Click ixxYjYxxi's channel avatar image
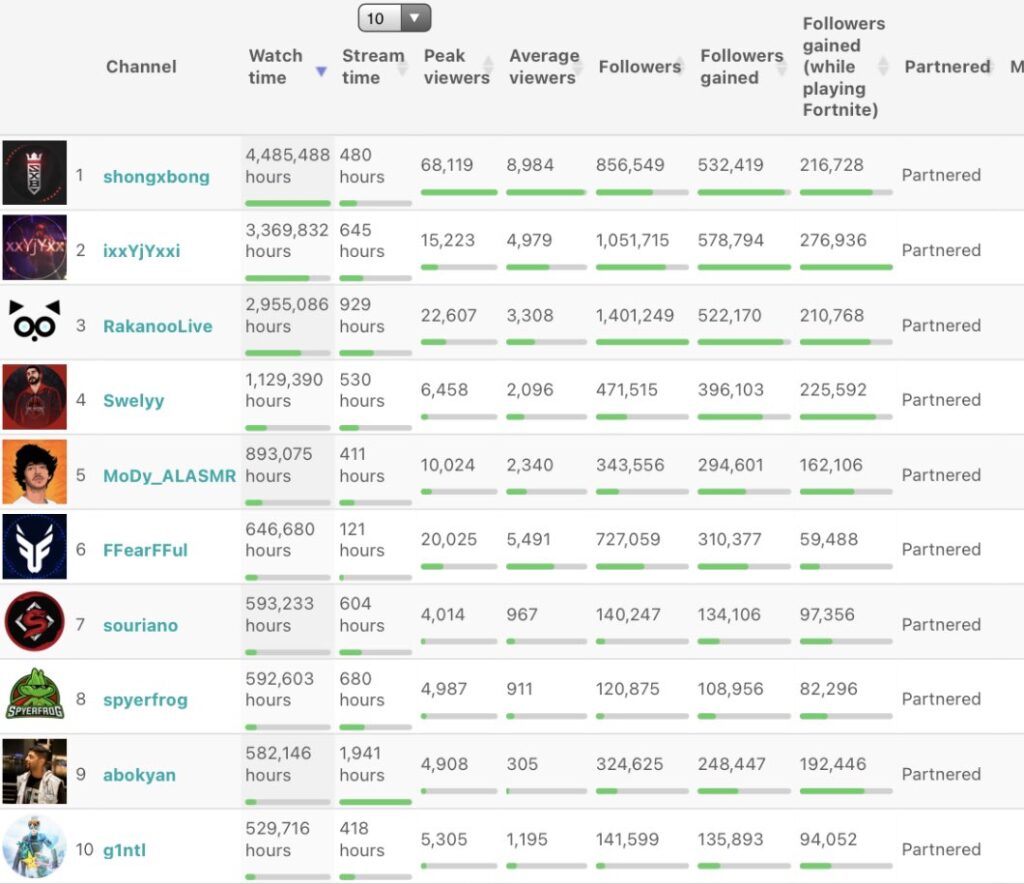Image resolution: width=1024 pixels, height=884 pixels. click(x=34, y=248)
